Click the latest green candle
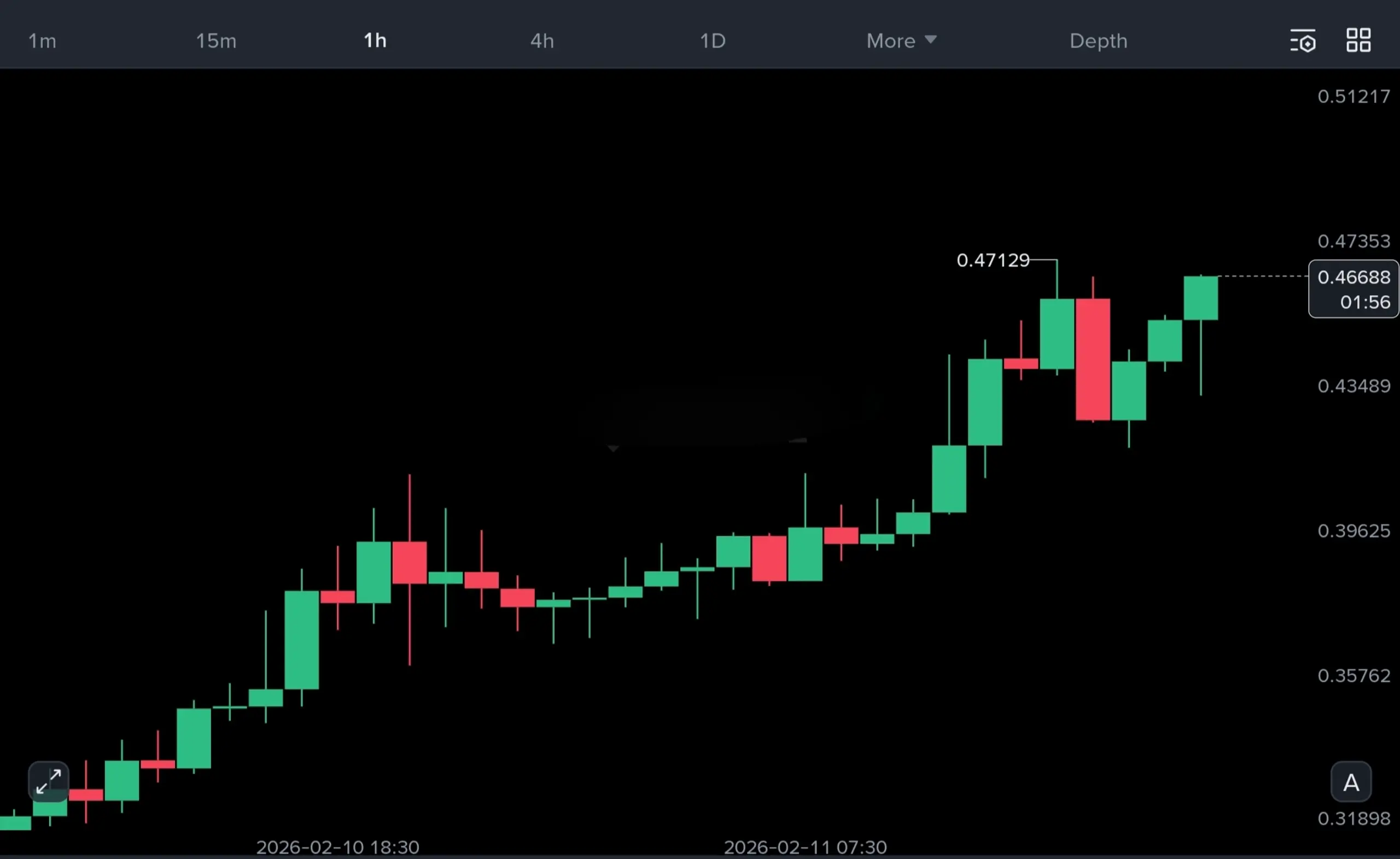1400x859 pixels. coord(1200,297)
